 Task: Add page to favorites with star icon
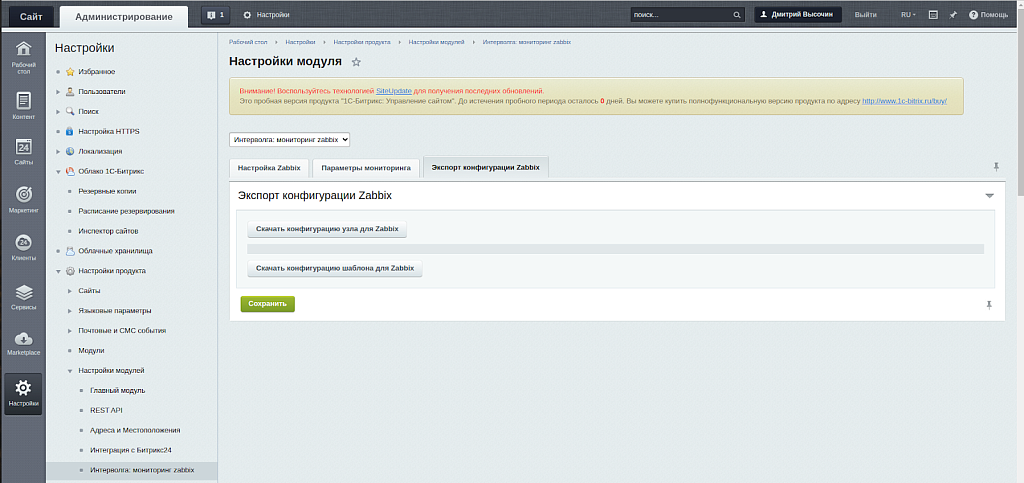(x=356, y=62)
